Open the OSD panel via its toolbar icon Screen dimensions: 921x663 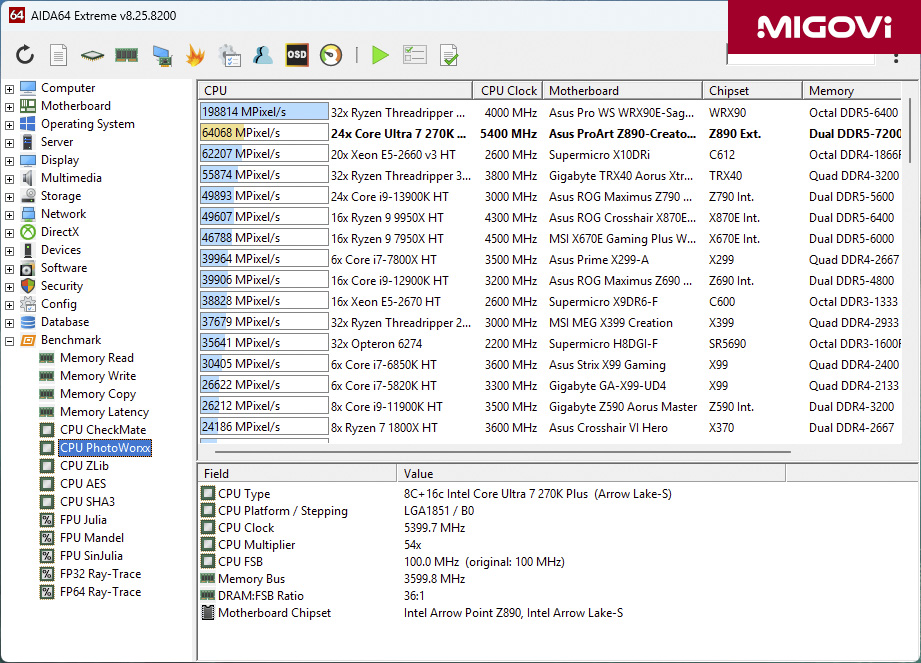click(296, 57)
